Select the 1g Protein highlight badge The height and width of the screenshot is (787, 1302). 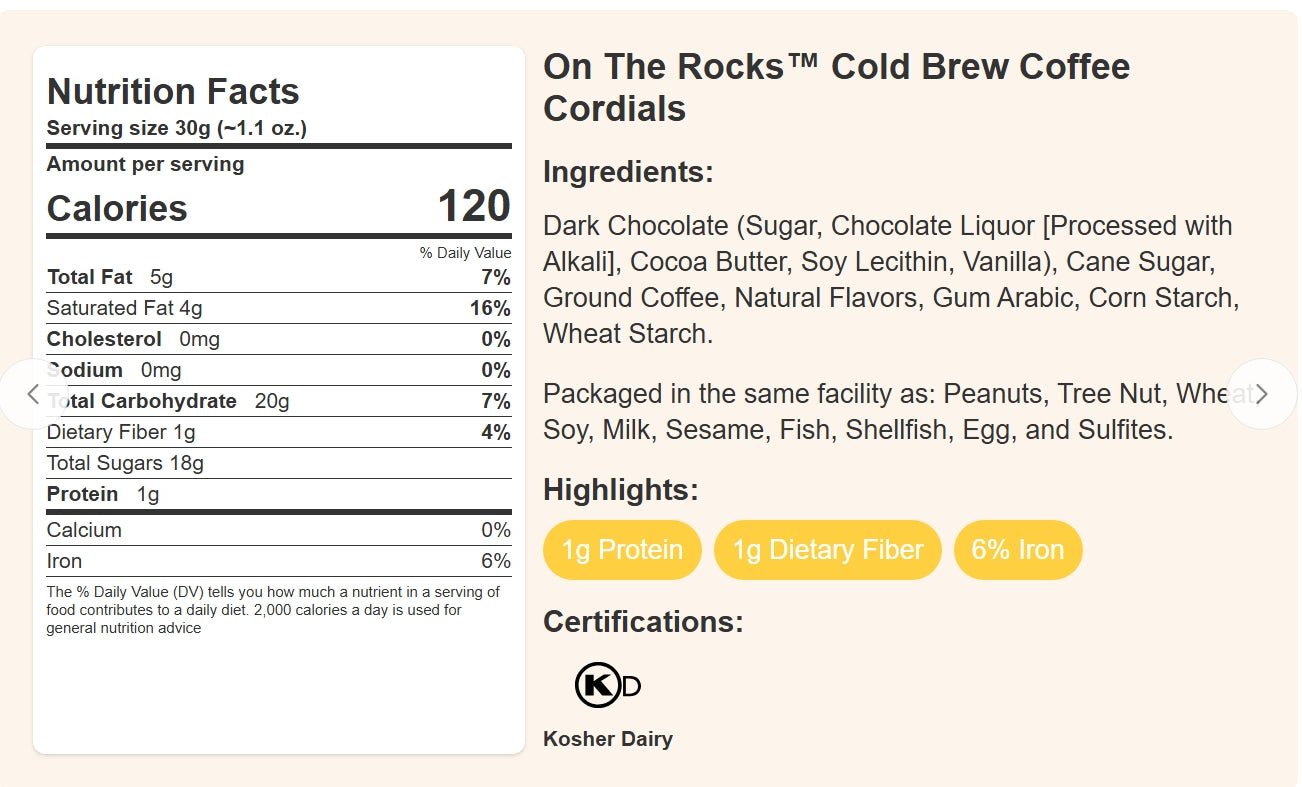(622, 550)
